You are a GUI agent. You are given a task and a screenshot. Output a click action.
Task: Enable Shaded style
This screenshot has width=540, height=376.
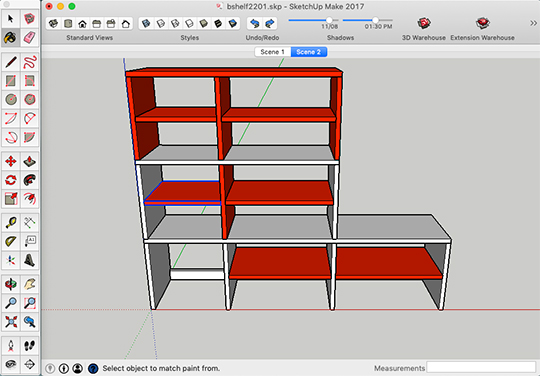click(x=204, y=23)
